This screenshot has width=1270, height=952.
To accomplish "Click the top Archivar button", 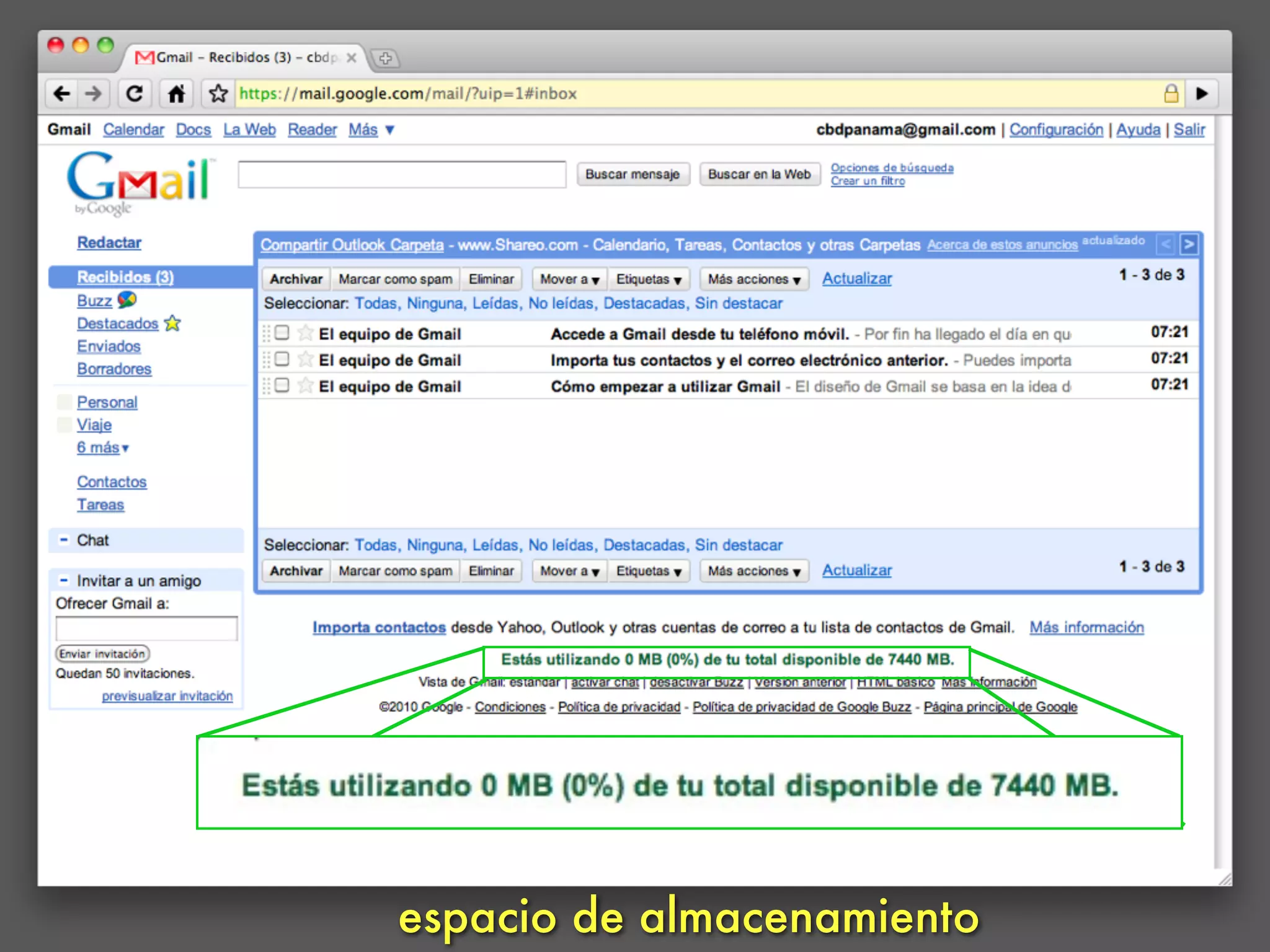I will coord(296,280).
